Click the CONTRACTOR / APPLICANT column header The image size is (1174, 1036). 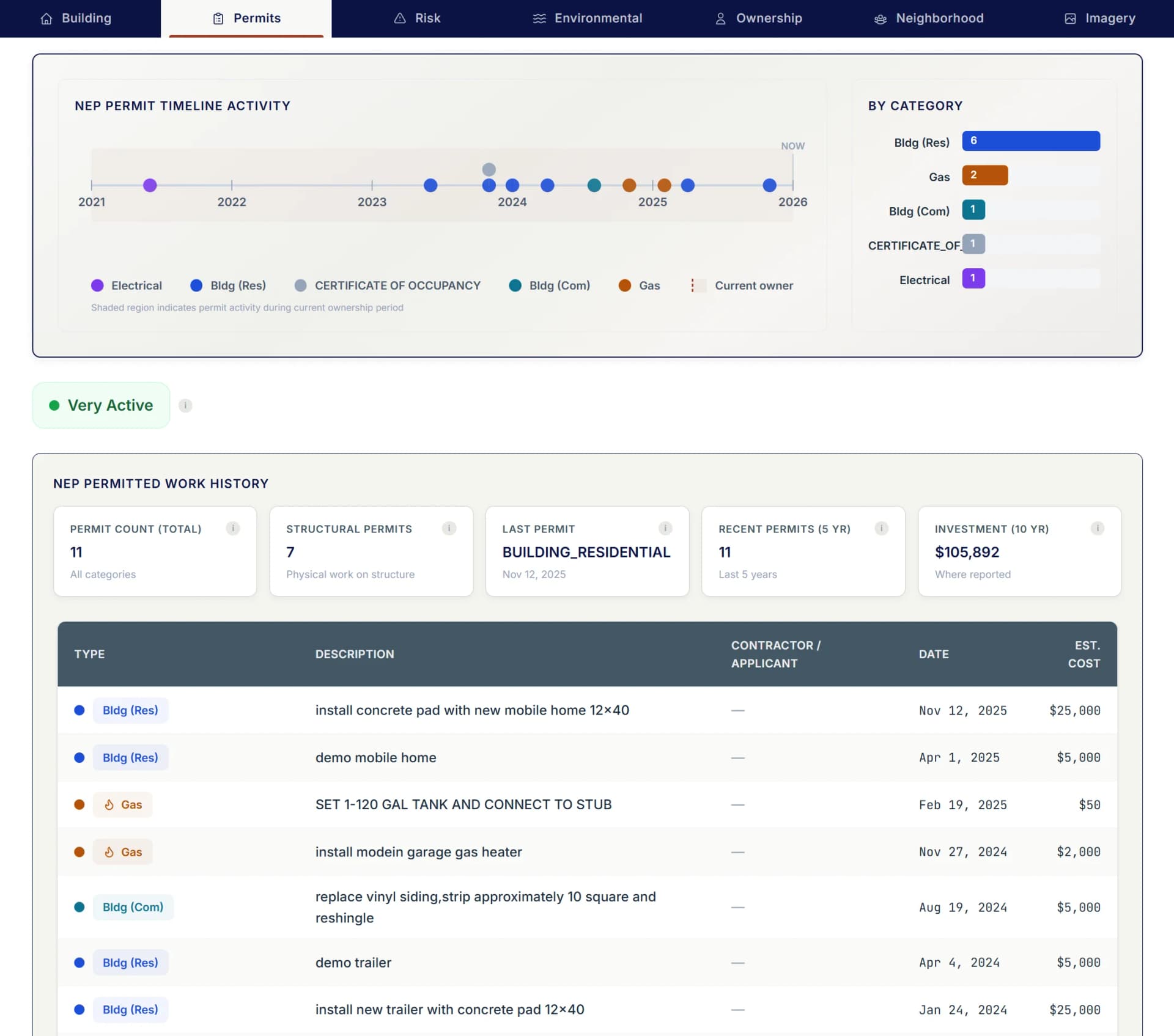pyautogui.click(x=776, y=654)
